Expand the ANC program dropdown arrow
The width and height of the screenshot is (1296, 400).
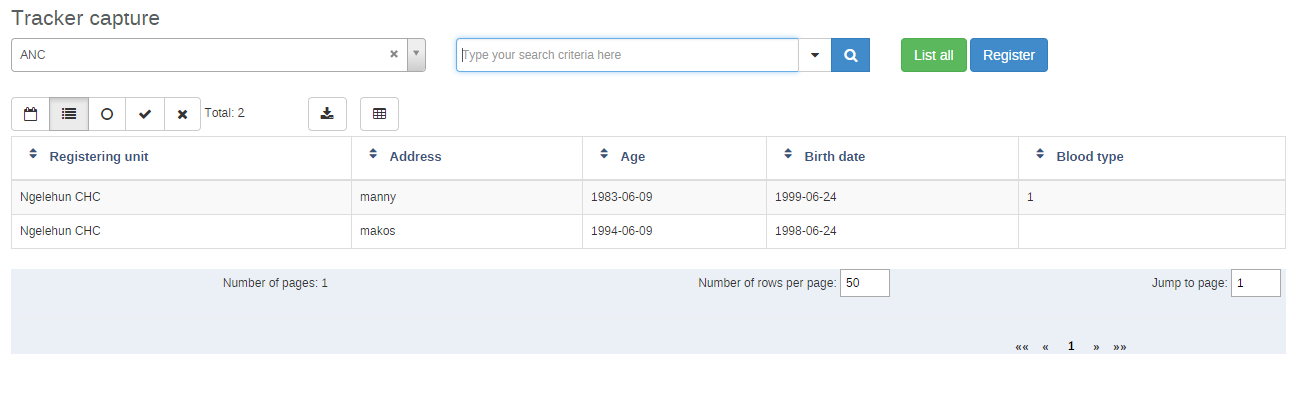point(416,55)
